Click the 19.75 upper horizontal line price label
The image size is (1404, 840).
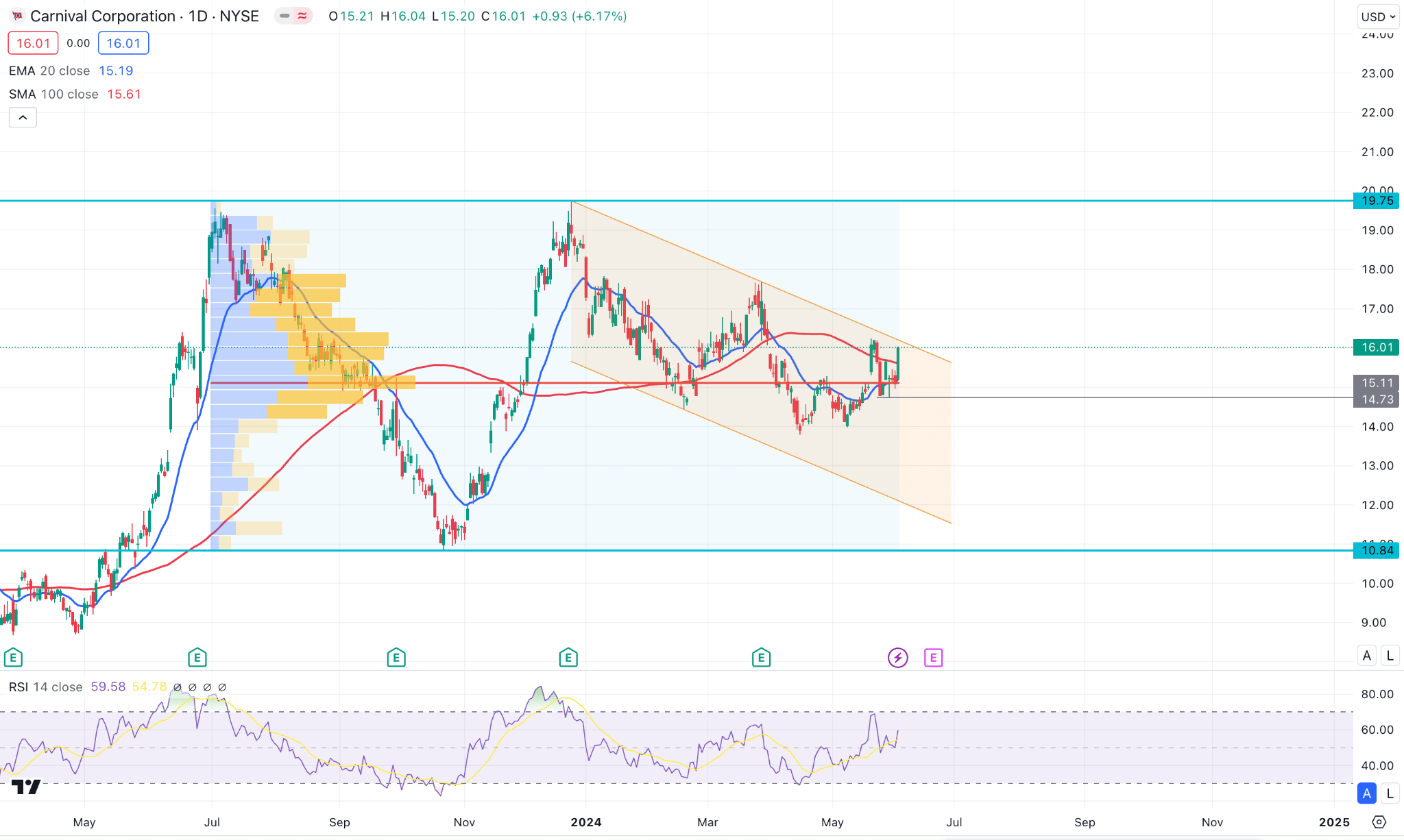[1377, 201]
